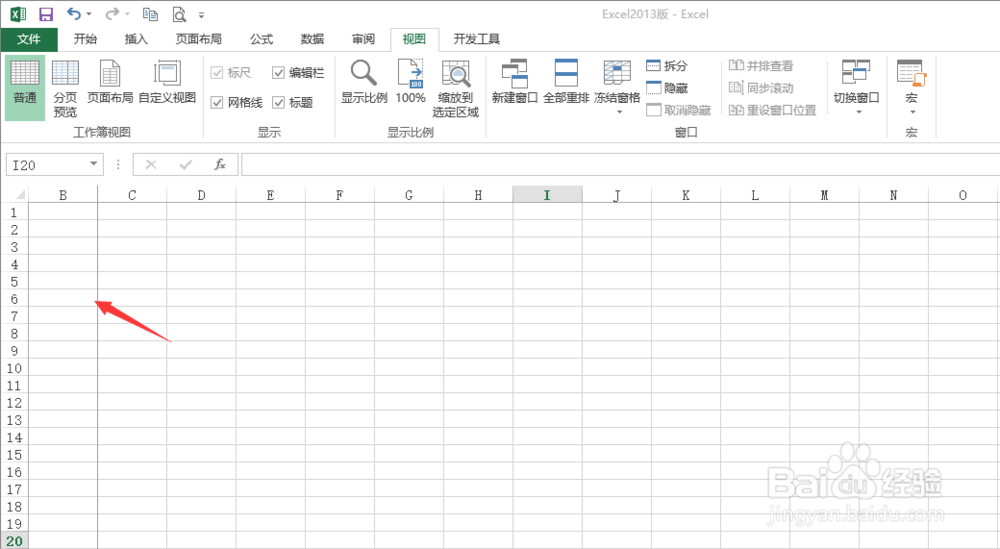
Task: Set zoom to 100%
Action: [x=410, y=82]
